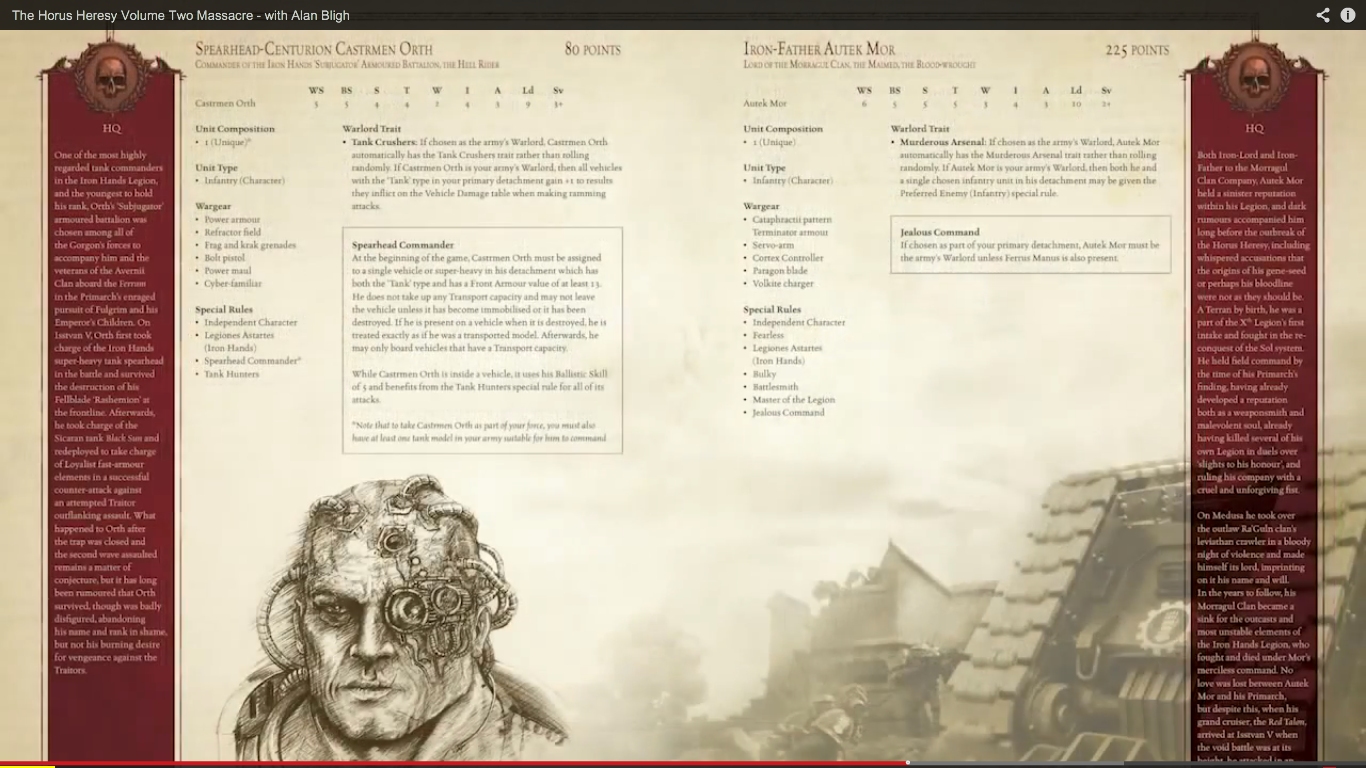
Task: Select the "Frag and krak grenades" entry
Action: (251, 245)
